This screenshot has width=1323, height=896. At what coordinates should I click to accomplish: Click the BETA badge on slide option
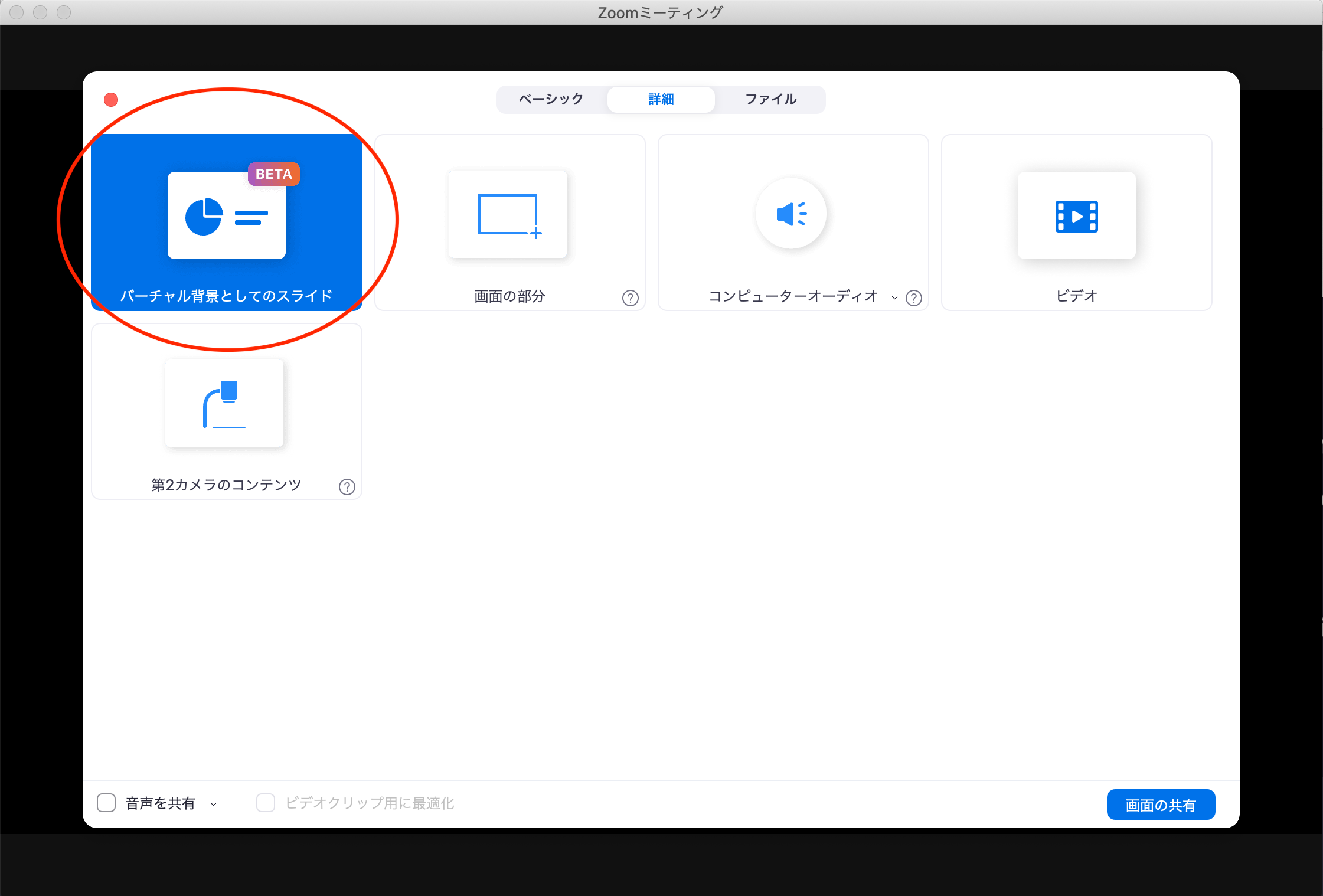tap(273, 174)
